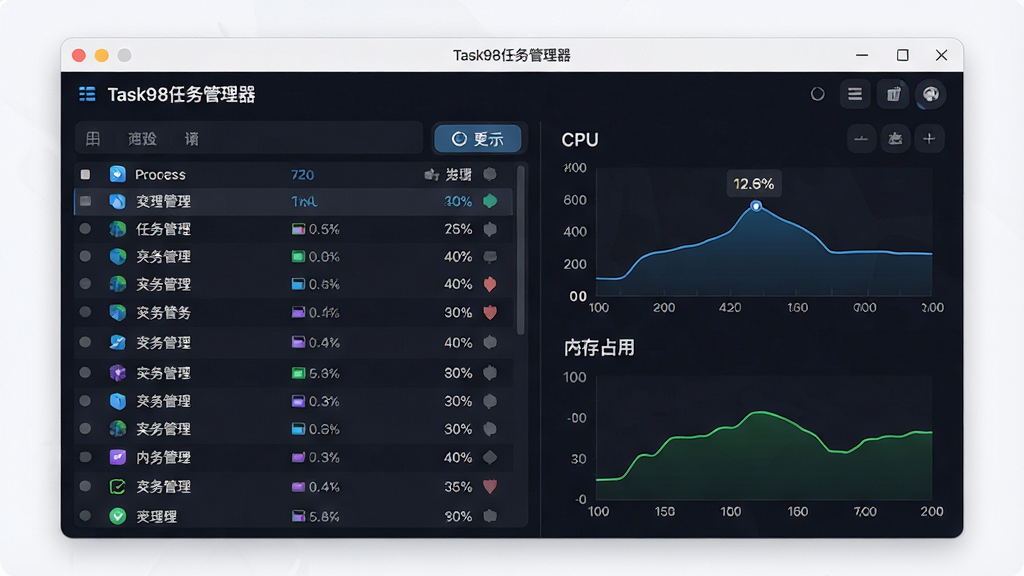The image size is (1024, 576).
Task: Click the list logo icon beside Task98 title
Action: pyautogui.click(x=87, y=94)
